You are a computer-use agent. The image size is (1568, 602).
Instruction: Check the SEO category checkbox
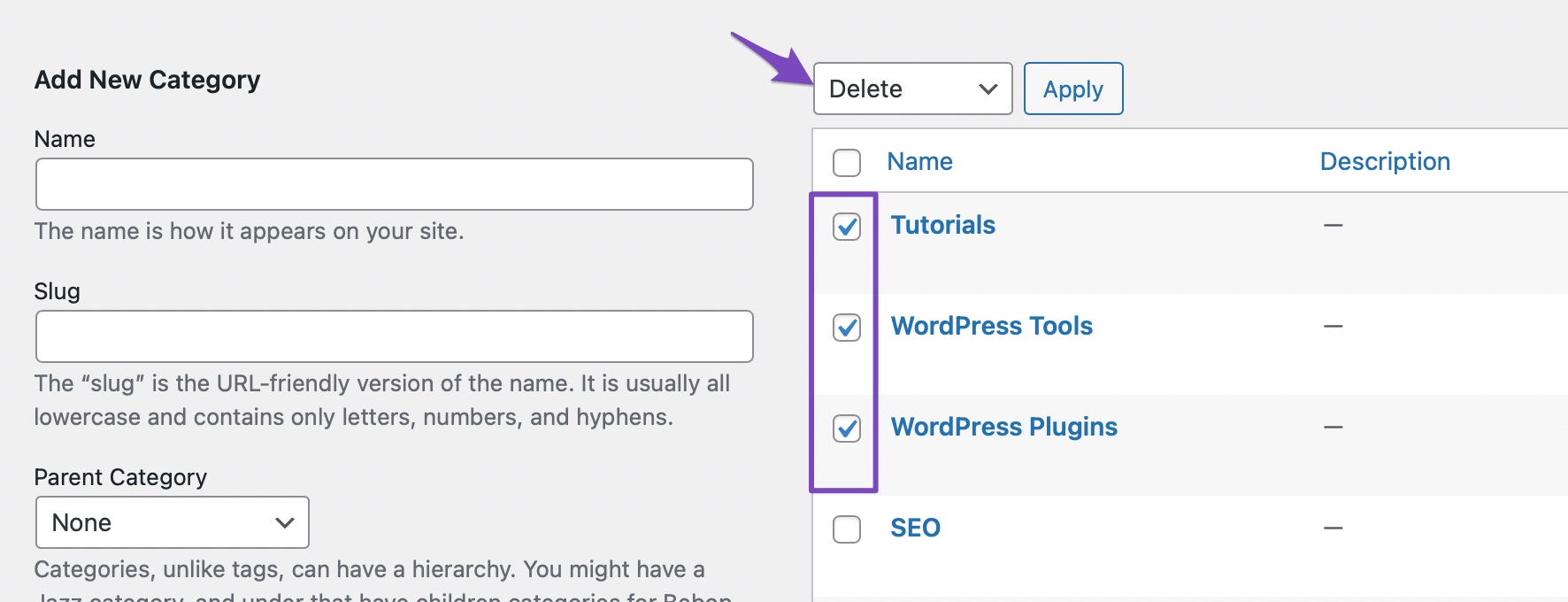click(847, 529)
